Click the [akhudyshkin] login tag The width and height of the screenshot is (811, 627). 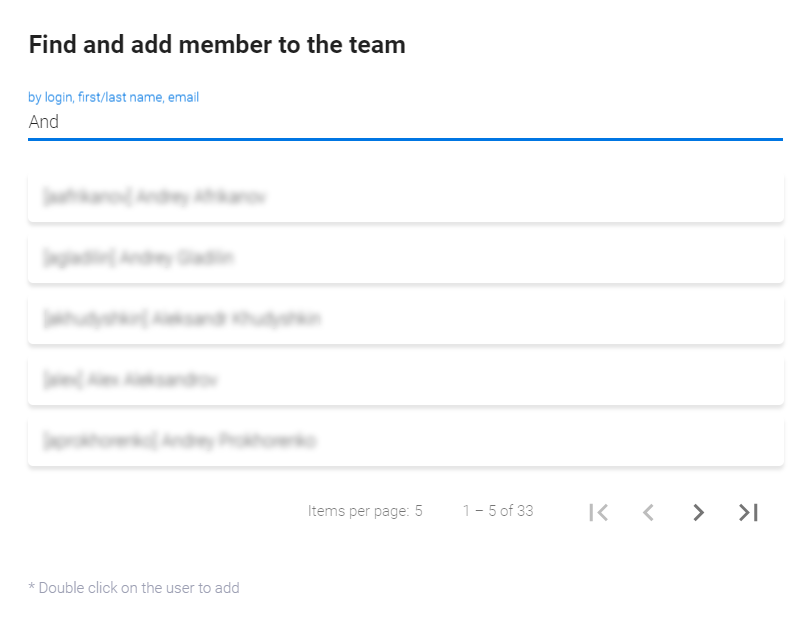[x=95, y=319]
